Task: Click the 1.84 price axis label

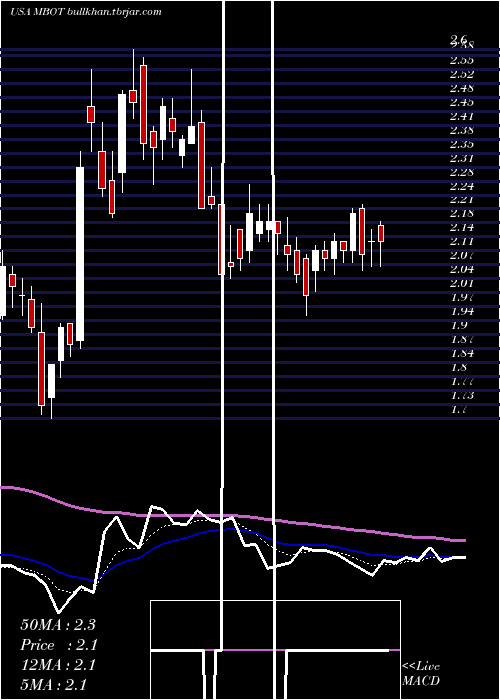Action: [462, 354]
